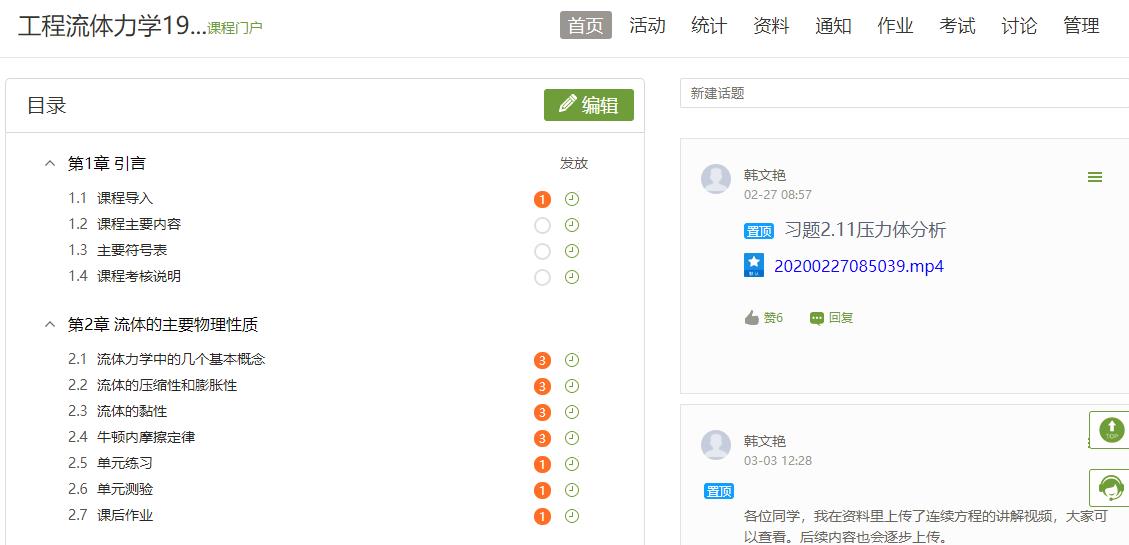
Task: Open the 20200227085039.mp4 video link
Action: [x=858, y=266]
